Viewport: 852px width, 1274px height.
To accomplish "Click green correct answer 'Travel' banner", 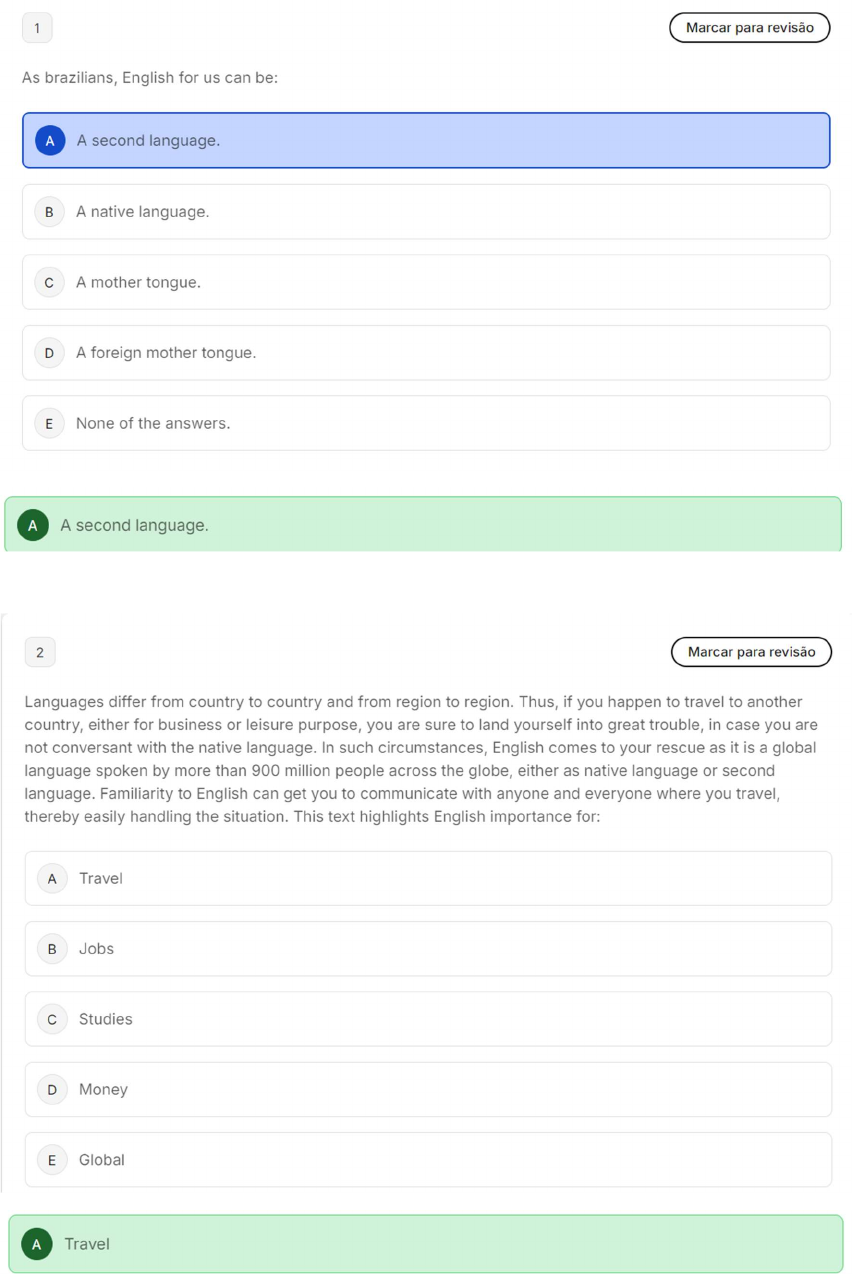I will (x=426, y=1244).
